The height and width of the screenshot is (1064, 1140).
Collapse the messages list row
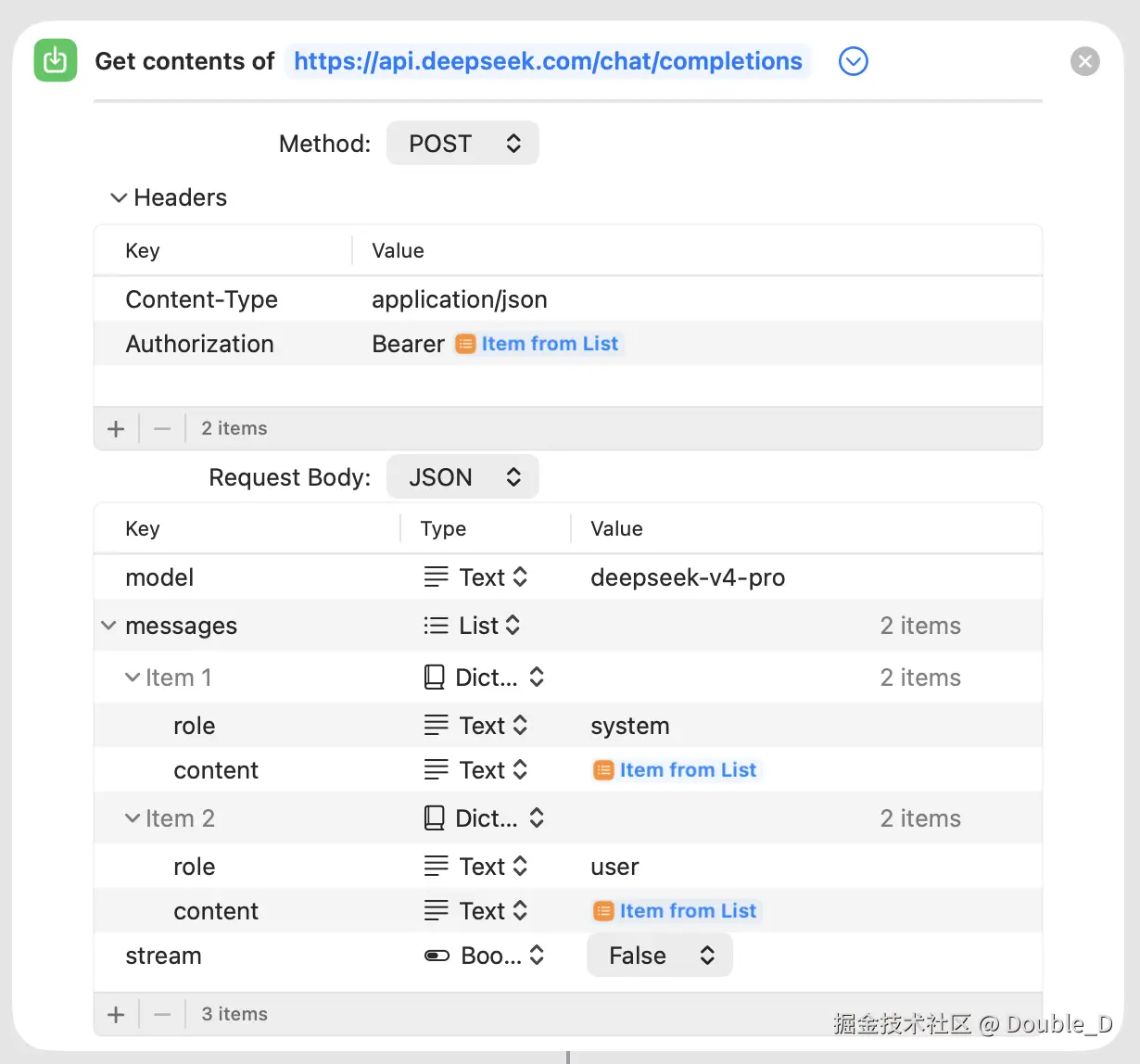(108, 626)
